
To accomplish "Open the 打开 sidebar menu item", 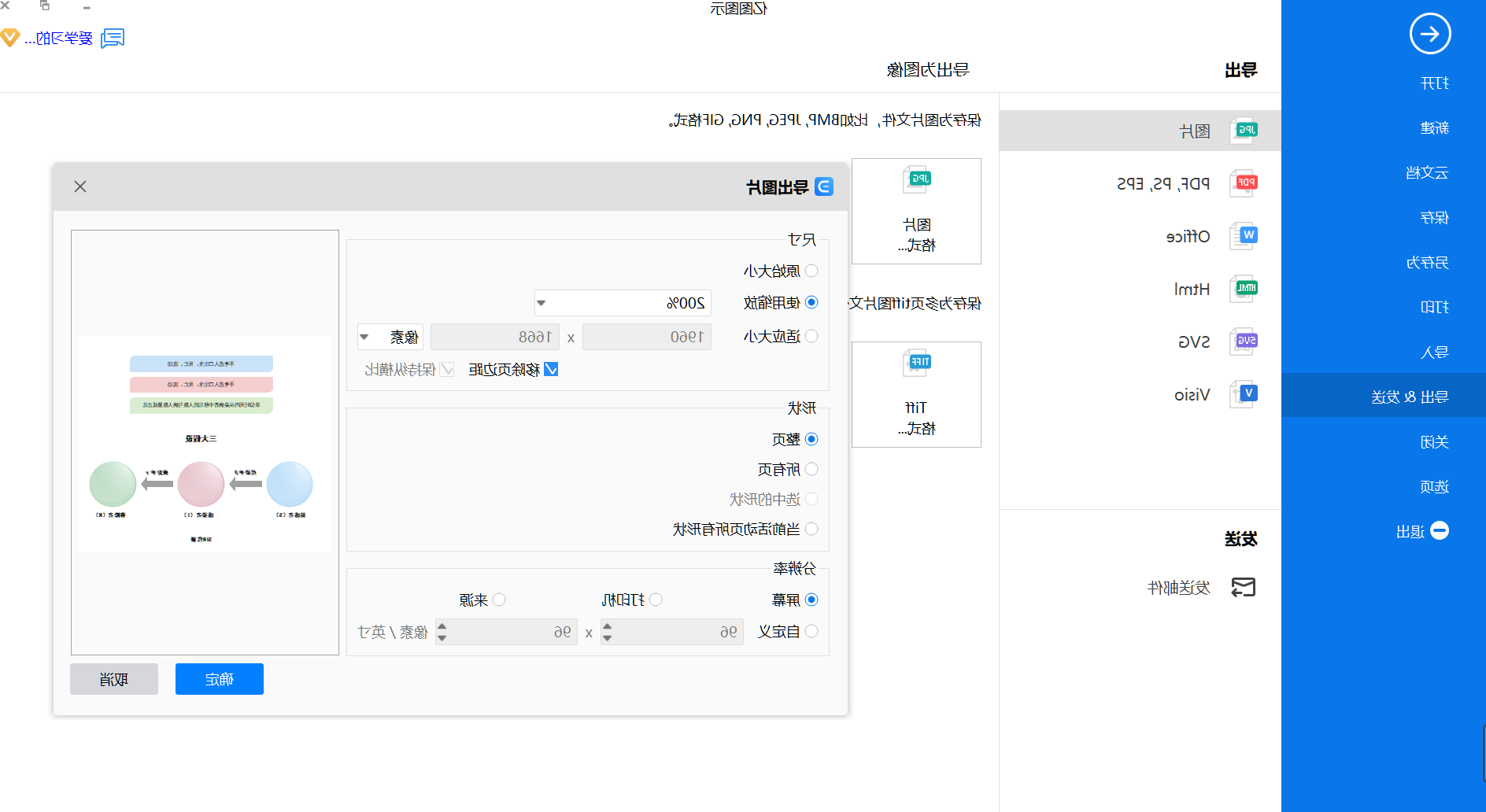I will click(1434, 83).
